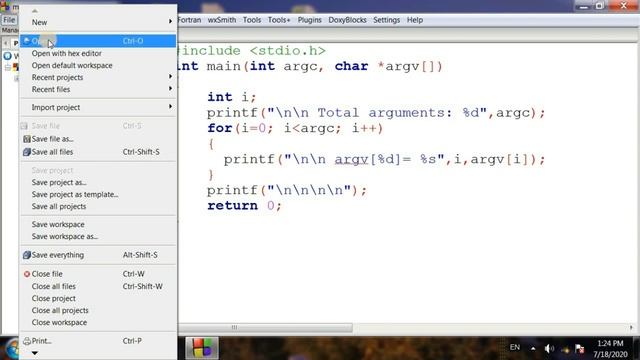
Task: Click the submenu arrow next to Recent files
Action: 170,89
